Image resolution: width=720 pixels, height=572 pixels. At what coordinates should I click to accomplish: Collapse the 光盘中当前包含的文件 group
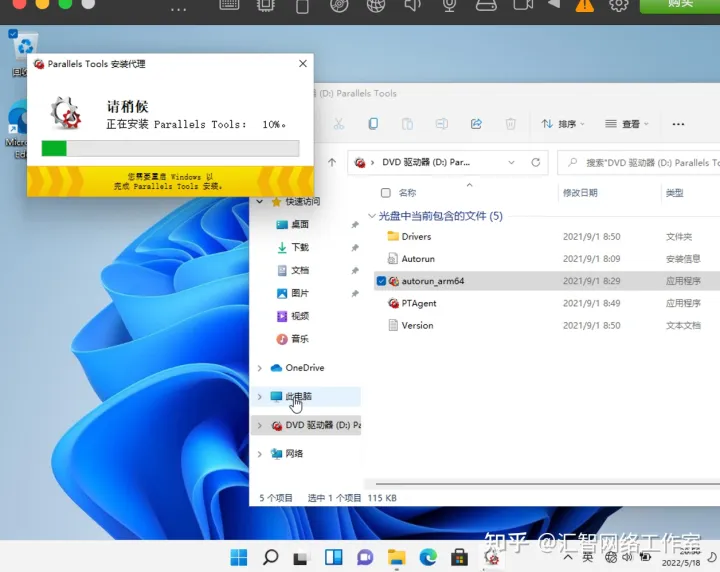click(372, 216)
